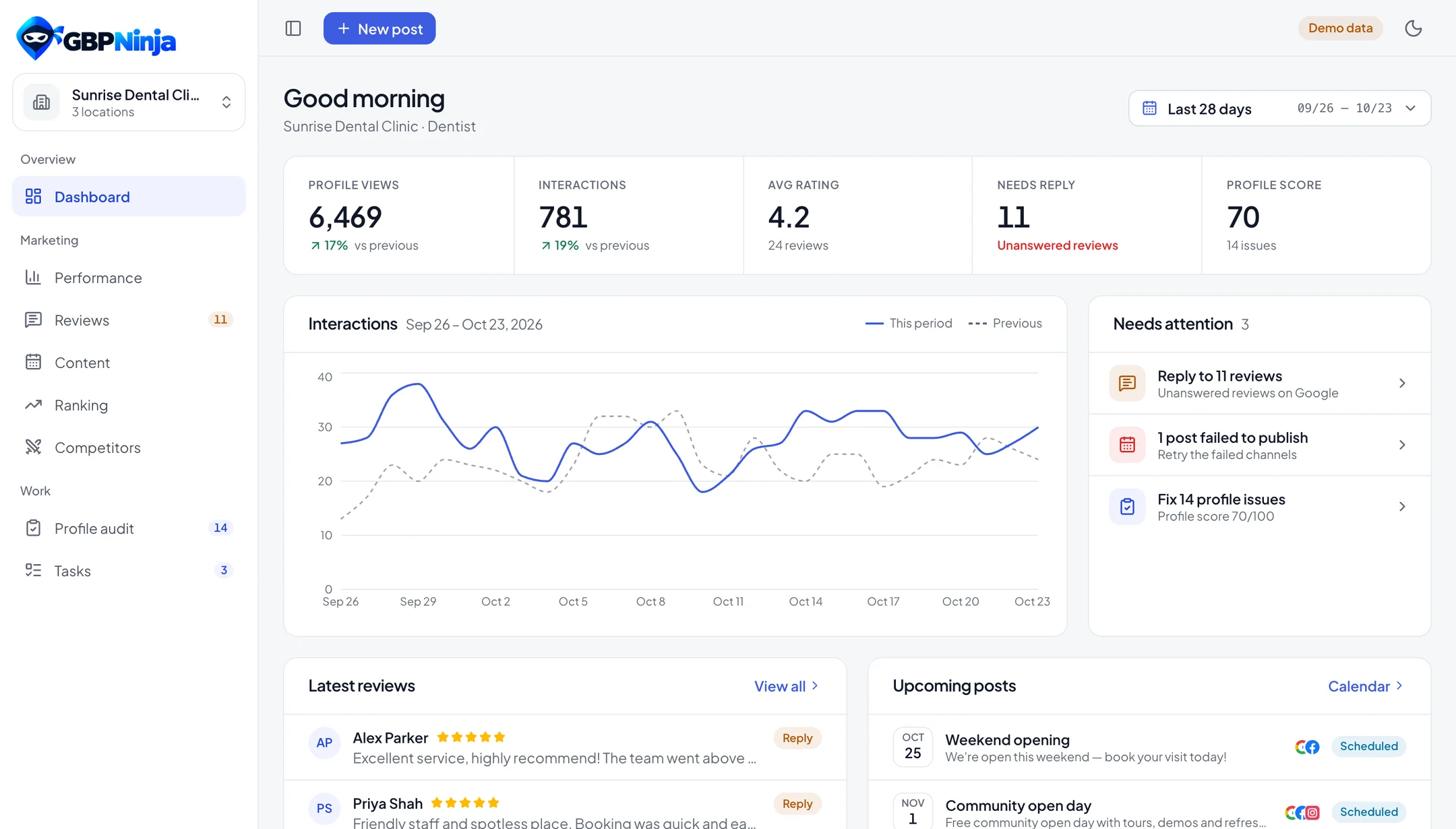This screenshot has height=829, width=1456.
Task: Click the calendar icon in date range picker
Action: point(1150,109)
